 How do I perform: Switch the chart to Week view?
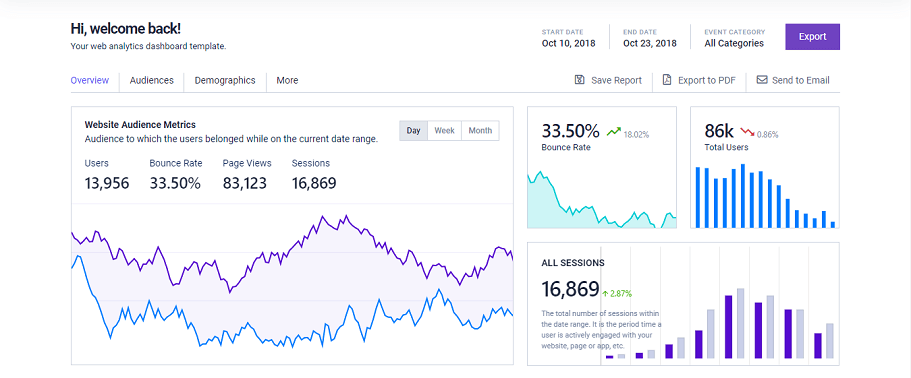tap(444, 131)
